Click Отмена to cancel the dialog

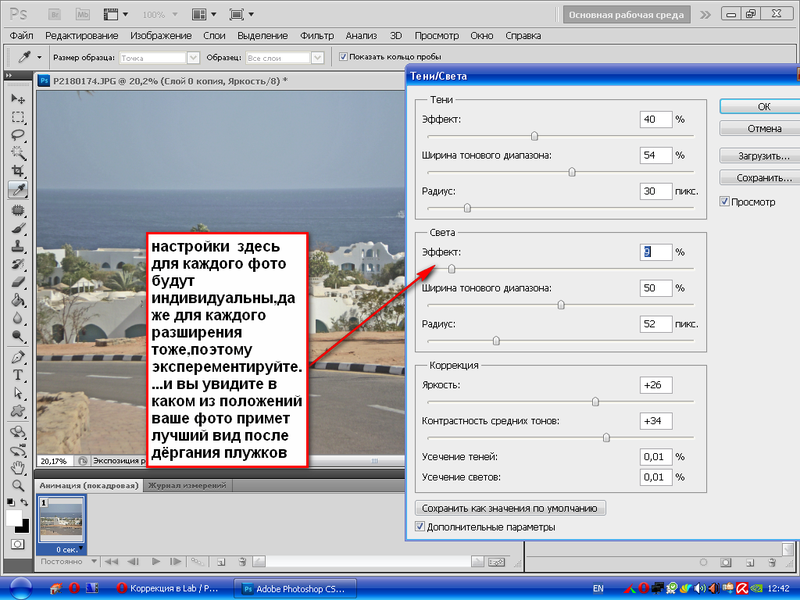point(760,129)
